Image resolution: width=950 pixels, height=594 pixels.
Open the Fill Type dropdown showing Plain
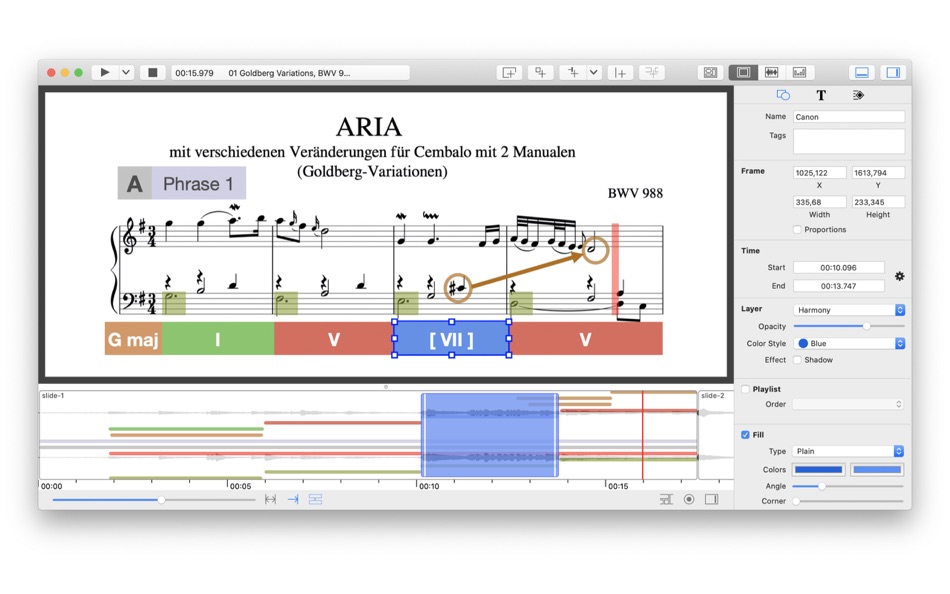pos(849,451)
